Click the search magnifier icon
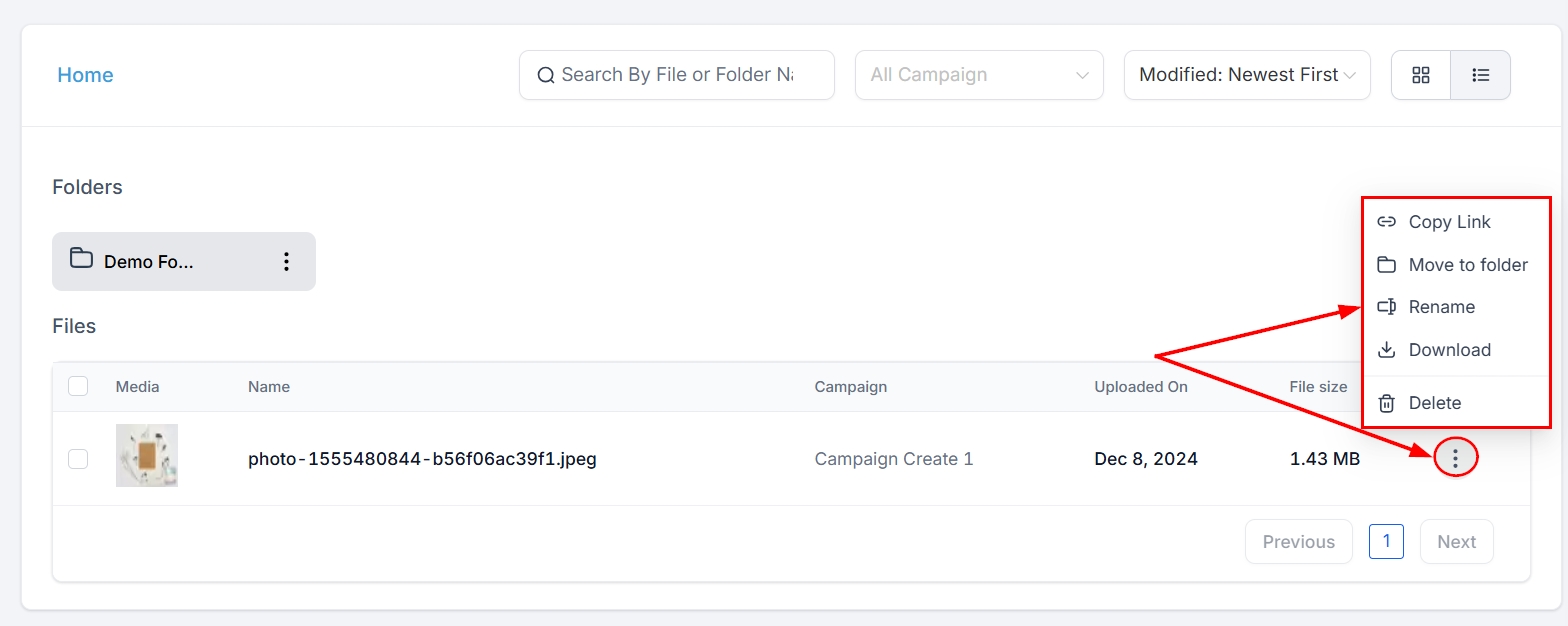1568x626 pixels. (x=546, y=75)
